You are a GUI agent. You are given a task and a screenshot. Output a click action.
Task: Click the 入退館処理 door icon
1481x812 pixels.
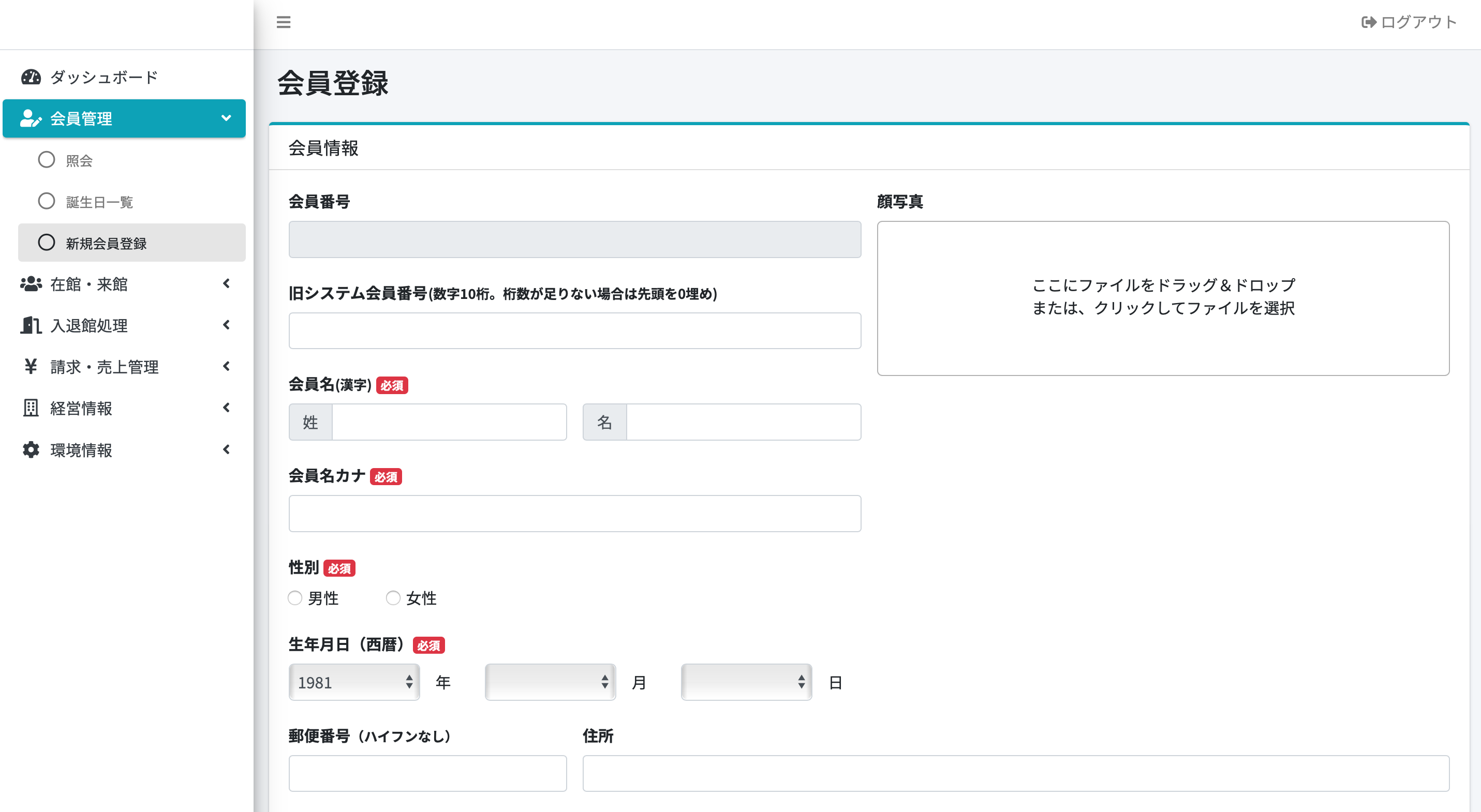click(31, 325)
